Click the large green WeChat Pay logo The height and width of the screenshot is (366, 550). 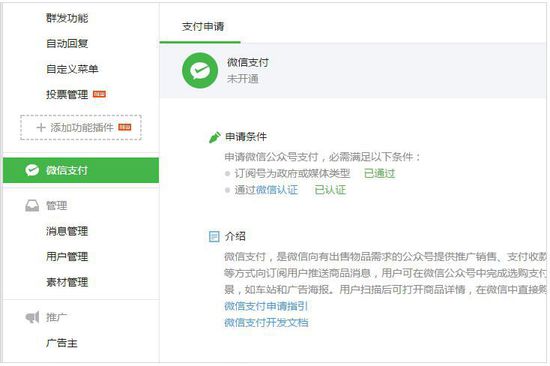200,71
